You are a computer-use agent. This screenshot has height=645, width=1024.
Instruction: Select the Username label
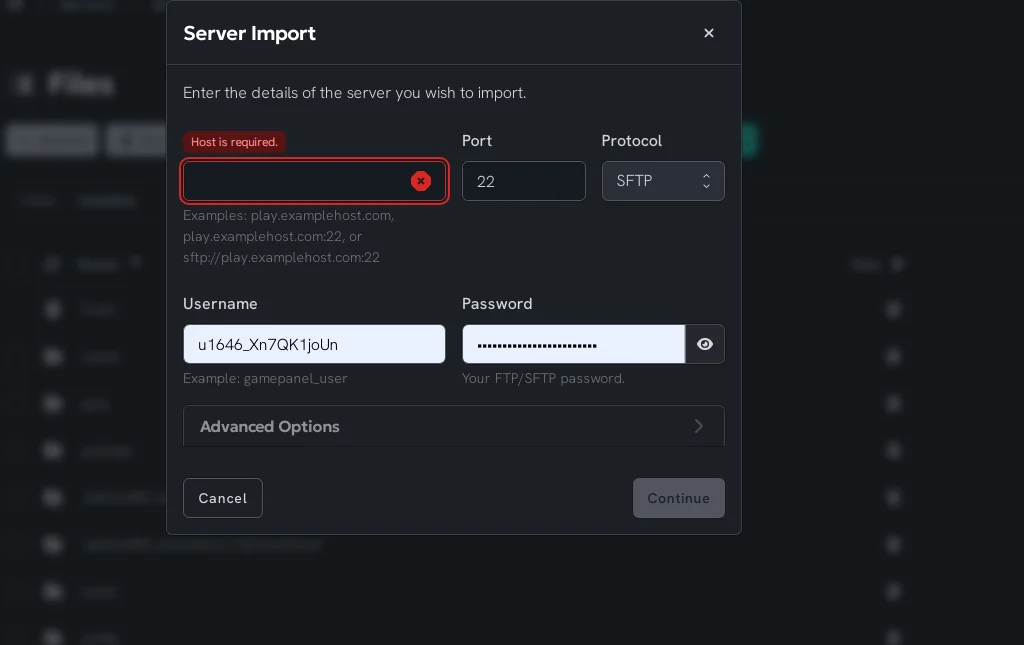coord(220,304)
